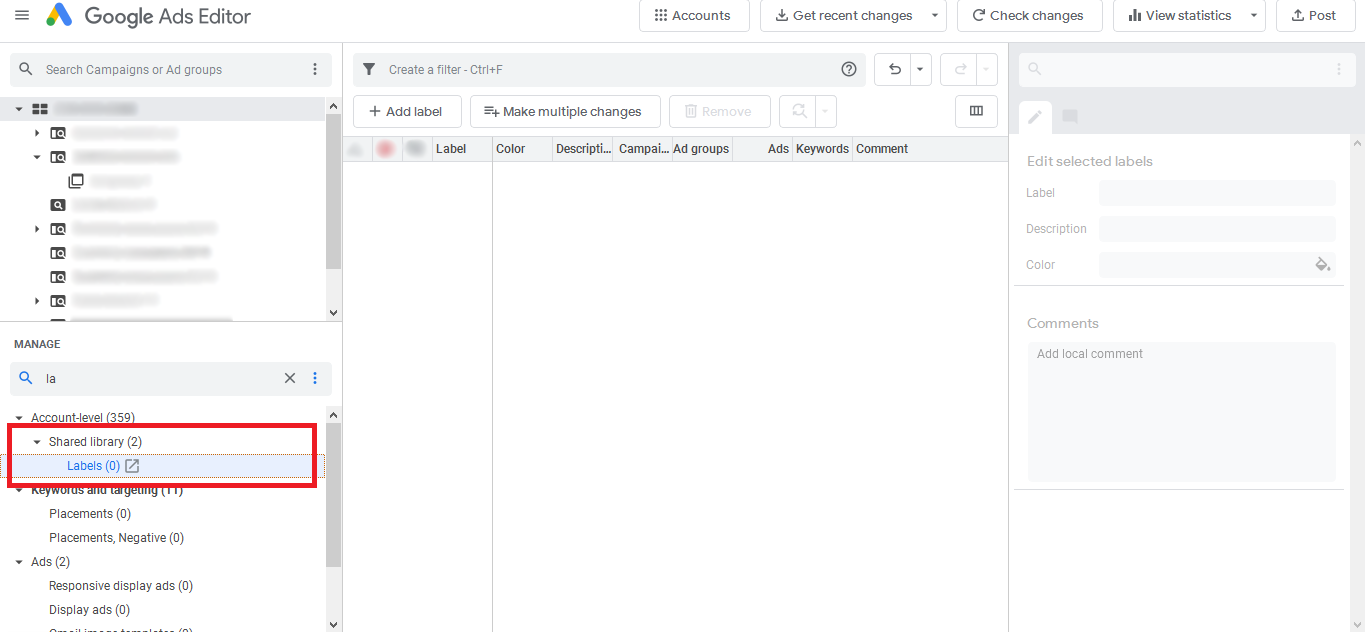The image size is (1365, 632).
Task: Post changes with Post button
Action: (1314, 16)
